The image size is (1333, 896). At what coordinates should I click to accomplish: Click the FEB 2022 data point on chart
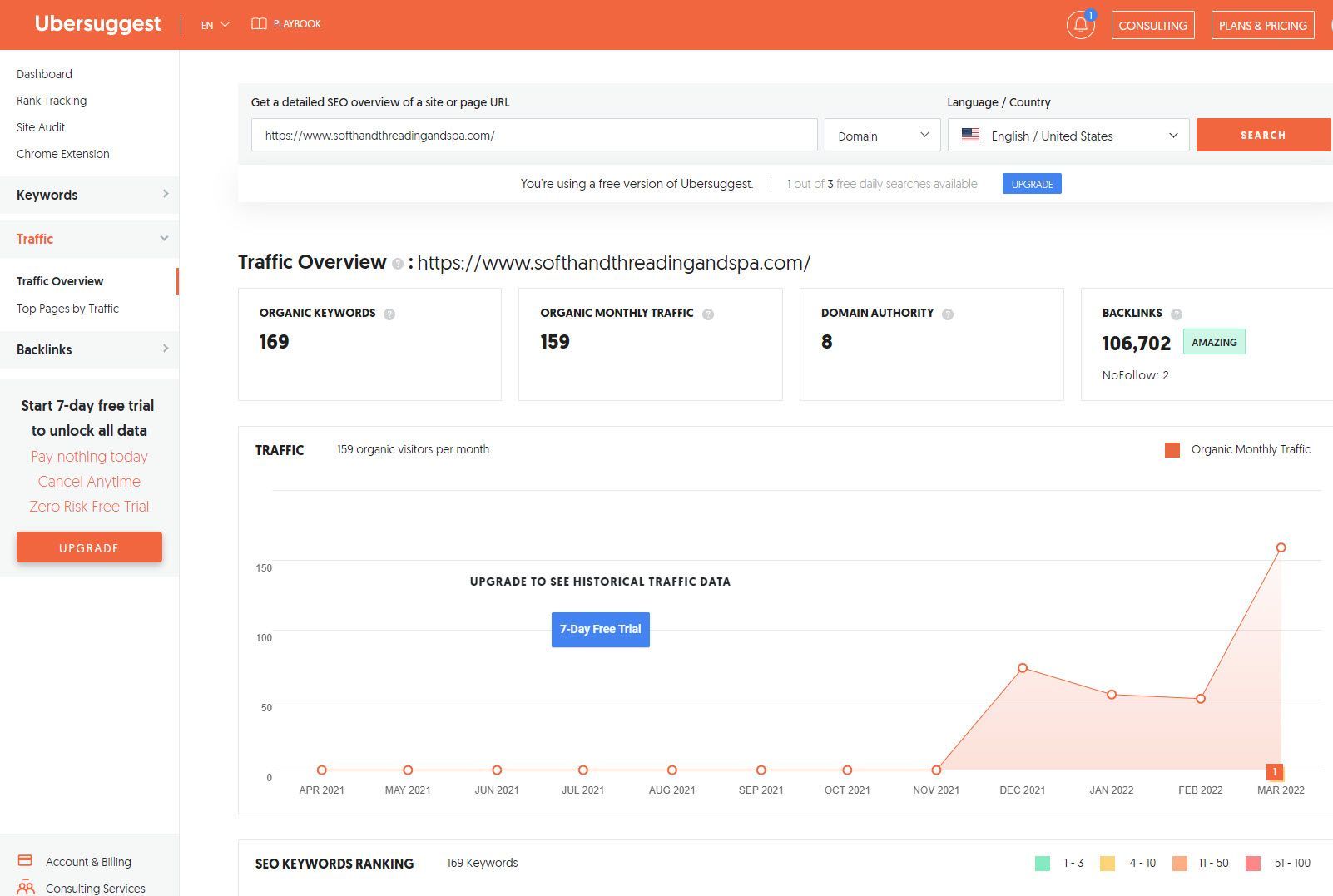tap(1201, 699)
